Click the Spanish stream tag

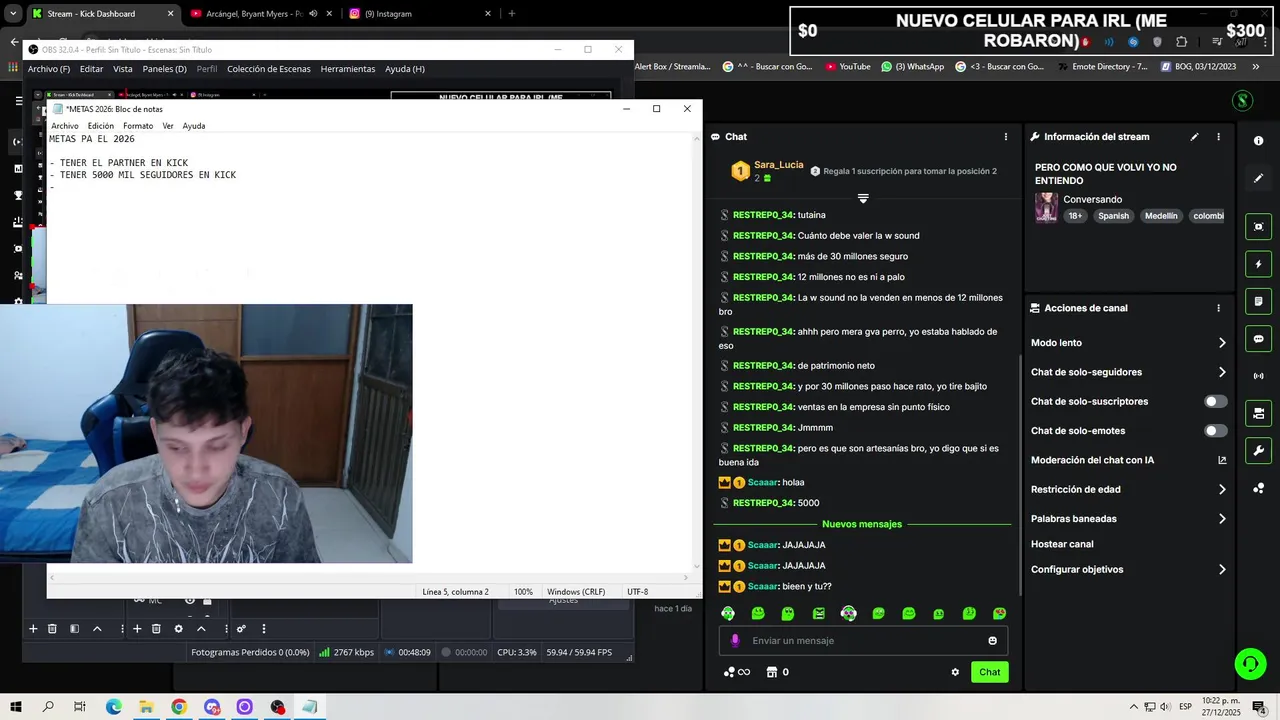coord(1113,216)
